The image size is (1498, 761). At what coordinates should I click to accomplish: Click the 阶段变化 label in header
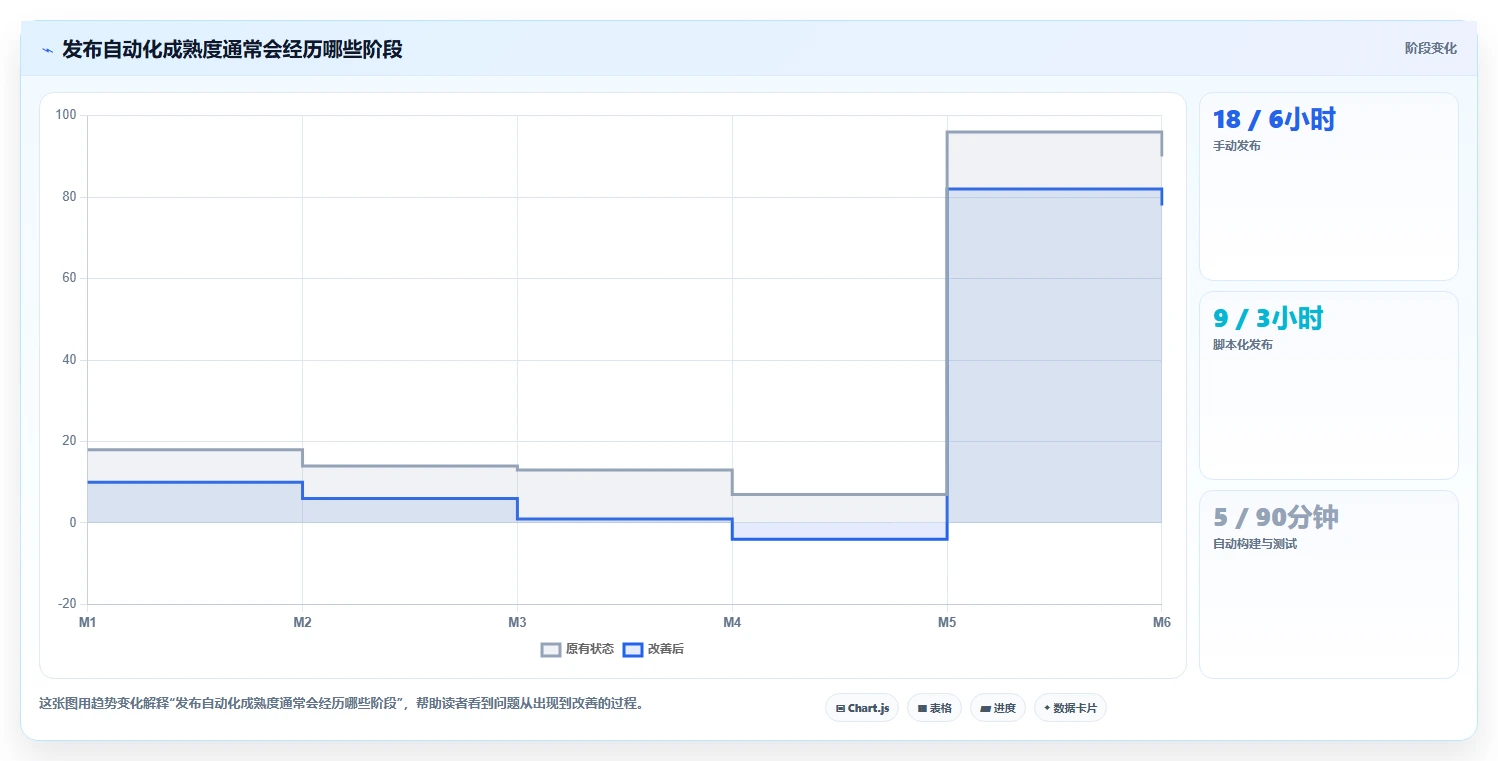[x=1431, y=48]
